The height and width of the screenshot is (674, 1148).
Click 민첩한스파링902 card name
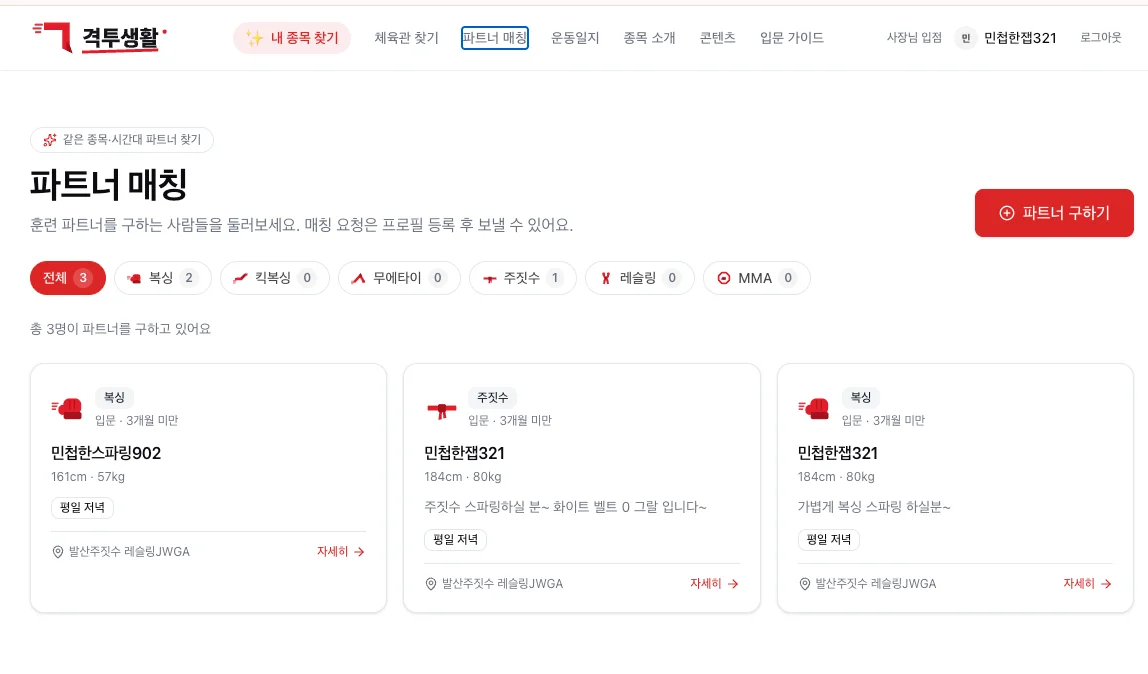pos(106,453)
